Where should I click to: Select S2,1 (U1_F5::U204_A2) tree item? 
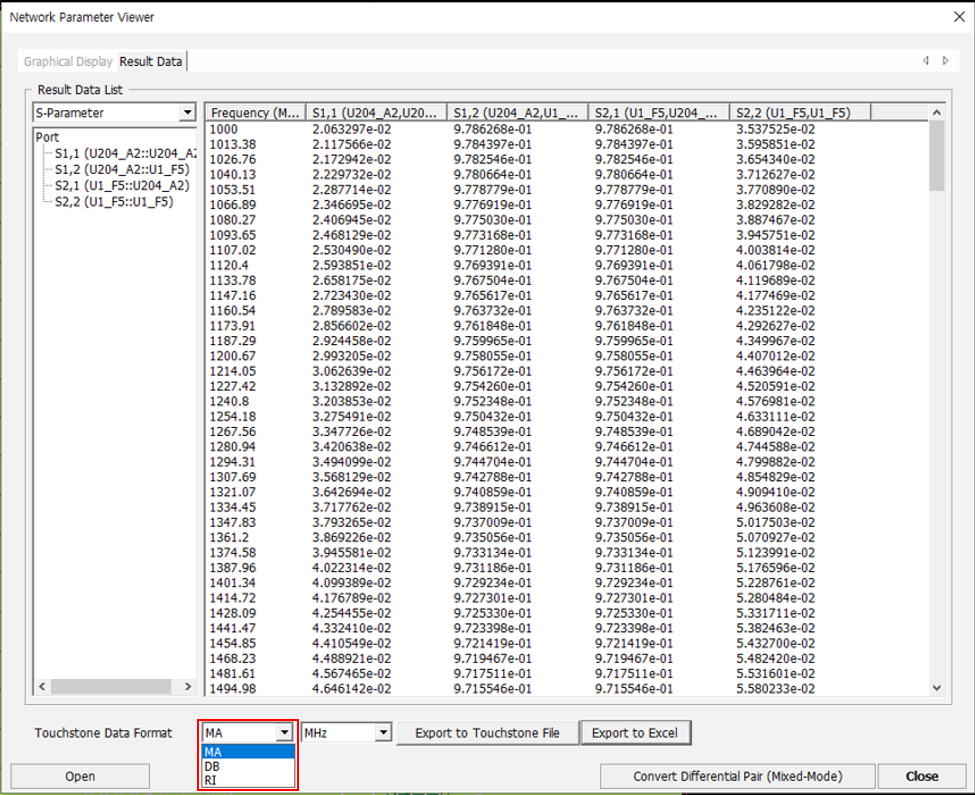tap(121, 185)
